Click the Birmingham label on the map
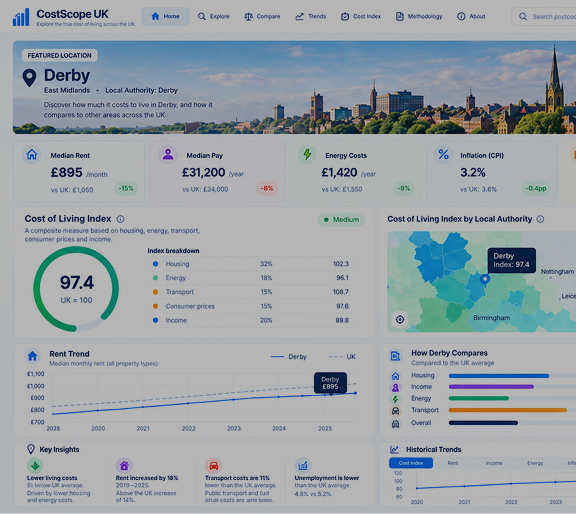The height and width of the screenshot is (514, 576). coord(492,317)
